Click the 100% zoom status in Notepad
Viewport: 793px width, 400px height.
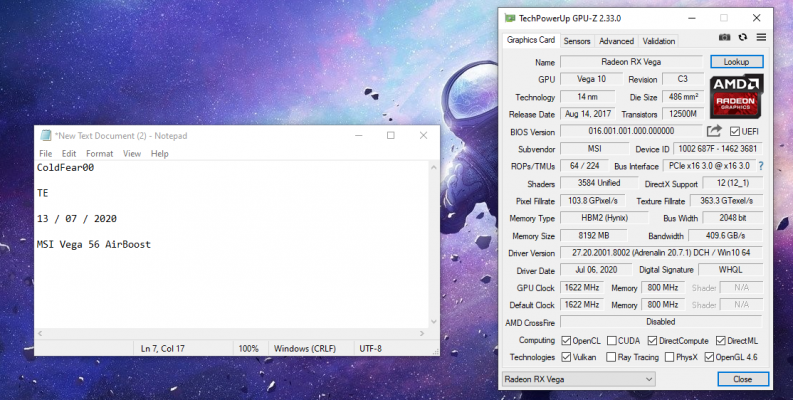[248, 348]
